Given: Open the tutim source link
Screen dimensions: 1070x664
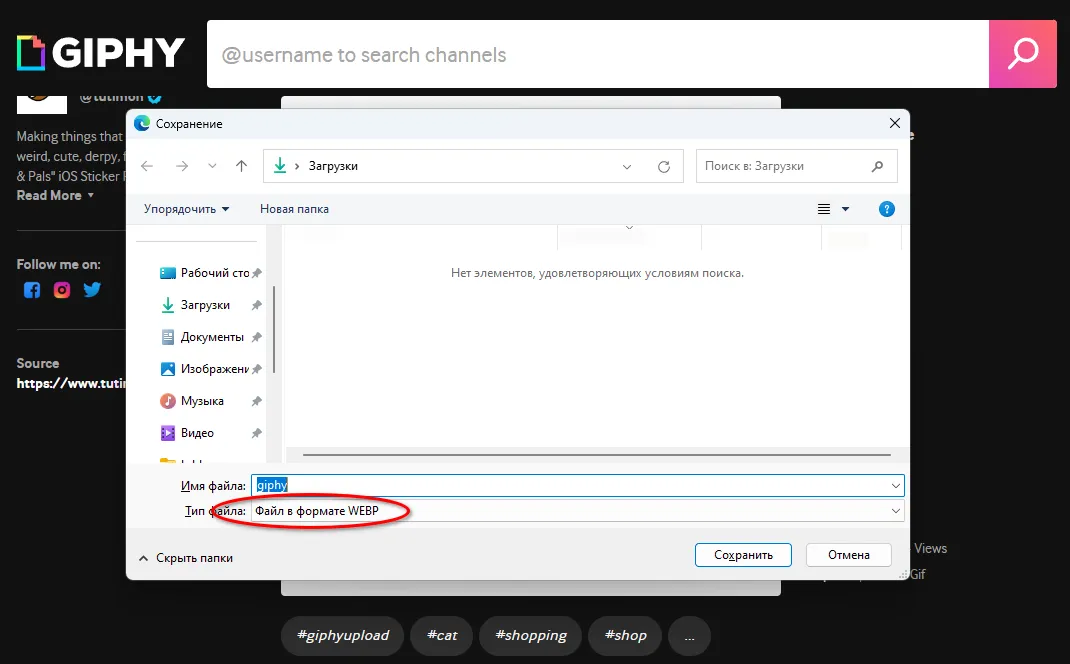Looking at the screenshot, I should coord(70,382).
